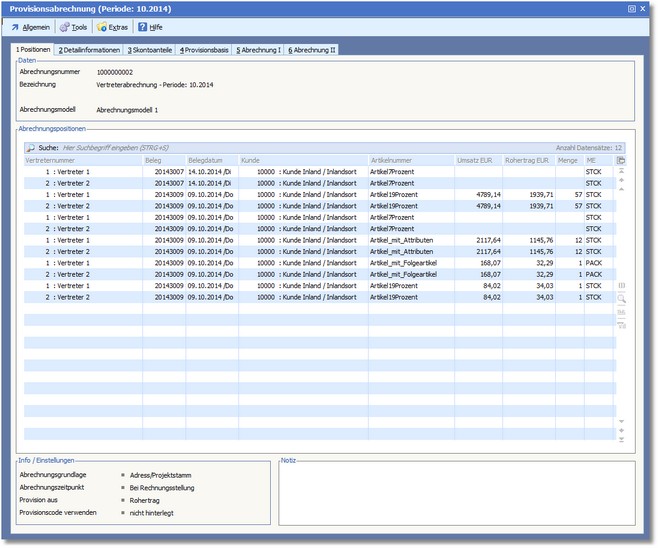
Task: Go to the Provisionsbasis tab
Action: [204, 49]
